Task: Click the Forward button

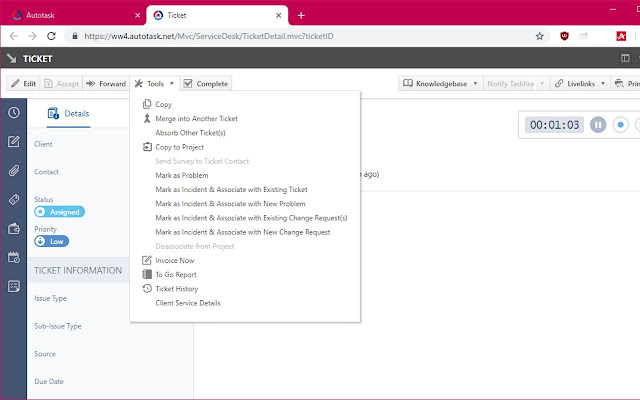Action: [106, 84]
